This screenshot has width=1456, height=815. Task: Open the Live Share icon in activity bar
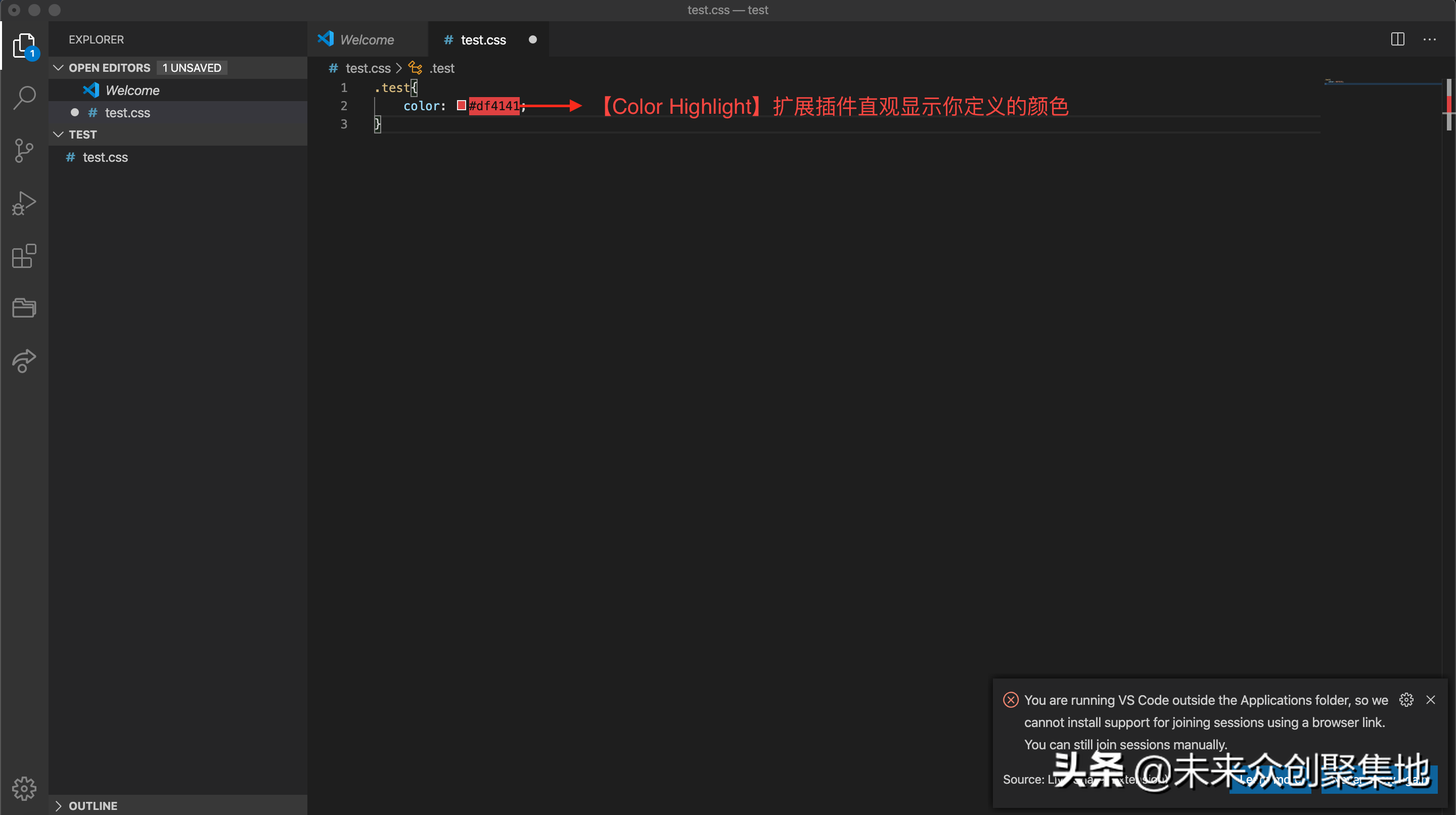24,360
